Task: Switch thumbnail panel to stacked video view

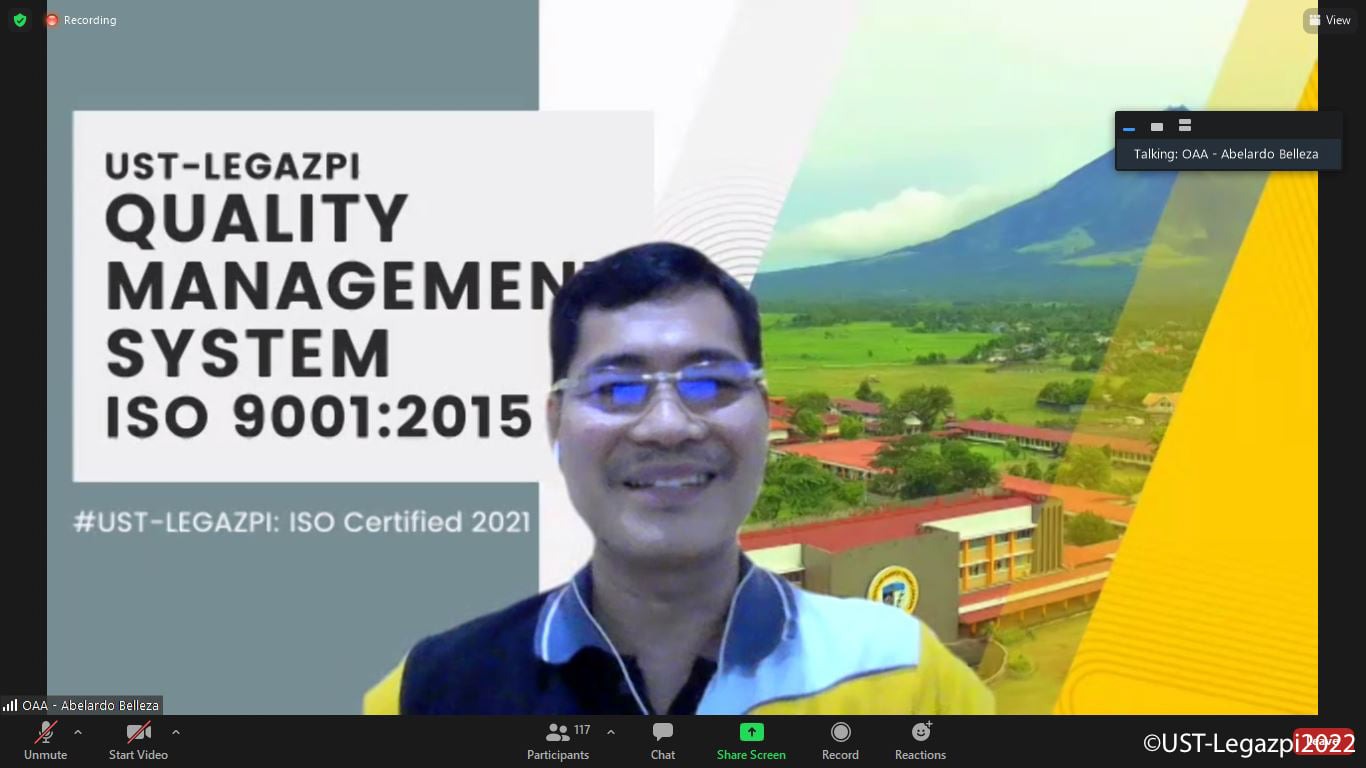Action: 1185,126
